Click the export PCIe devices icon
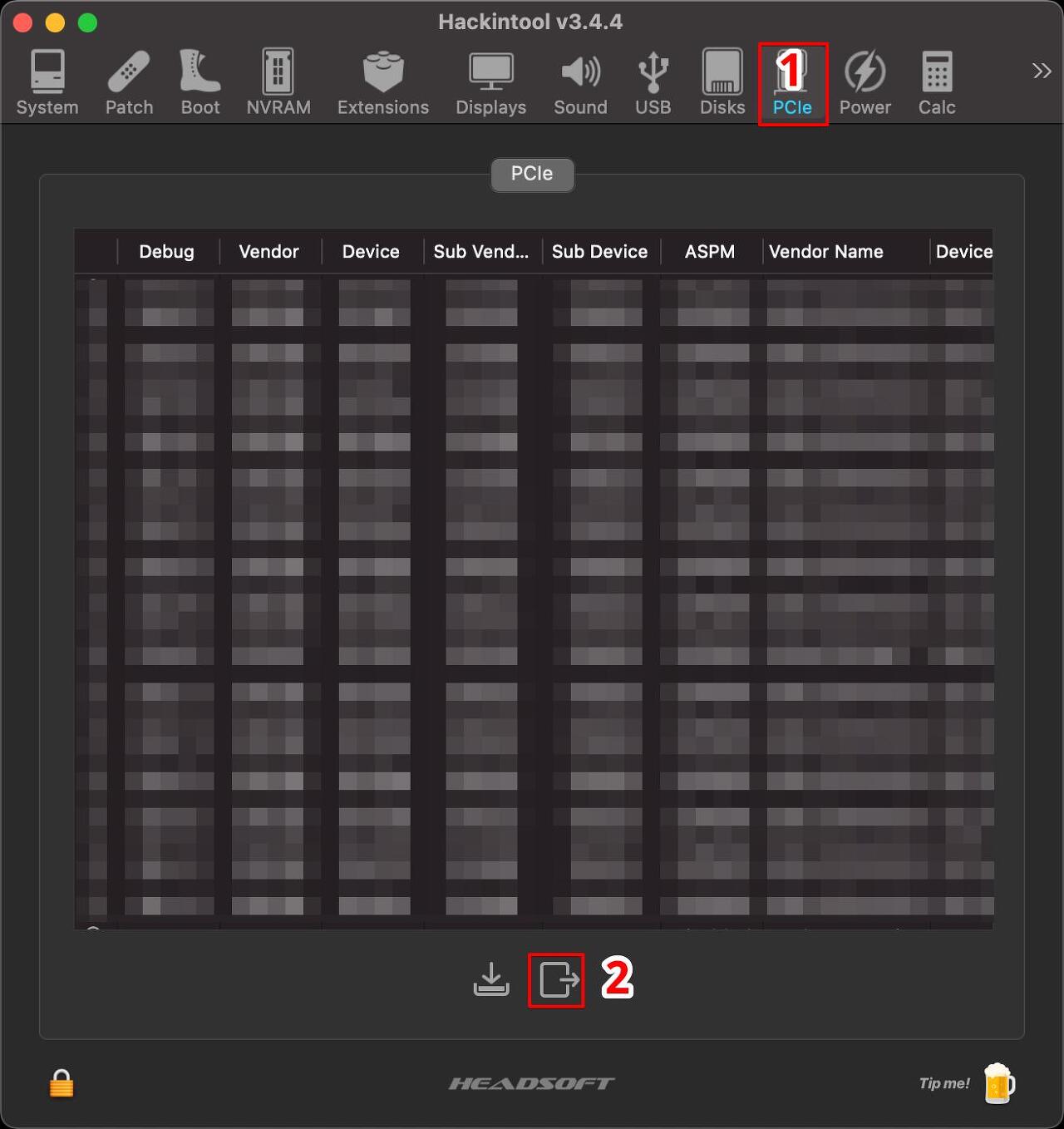This screenshot has width=1064, height=1129. [x=559, y=979]
